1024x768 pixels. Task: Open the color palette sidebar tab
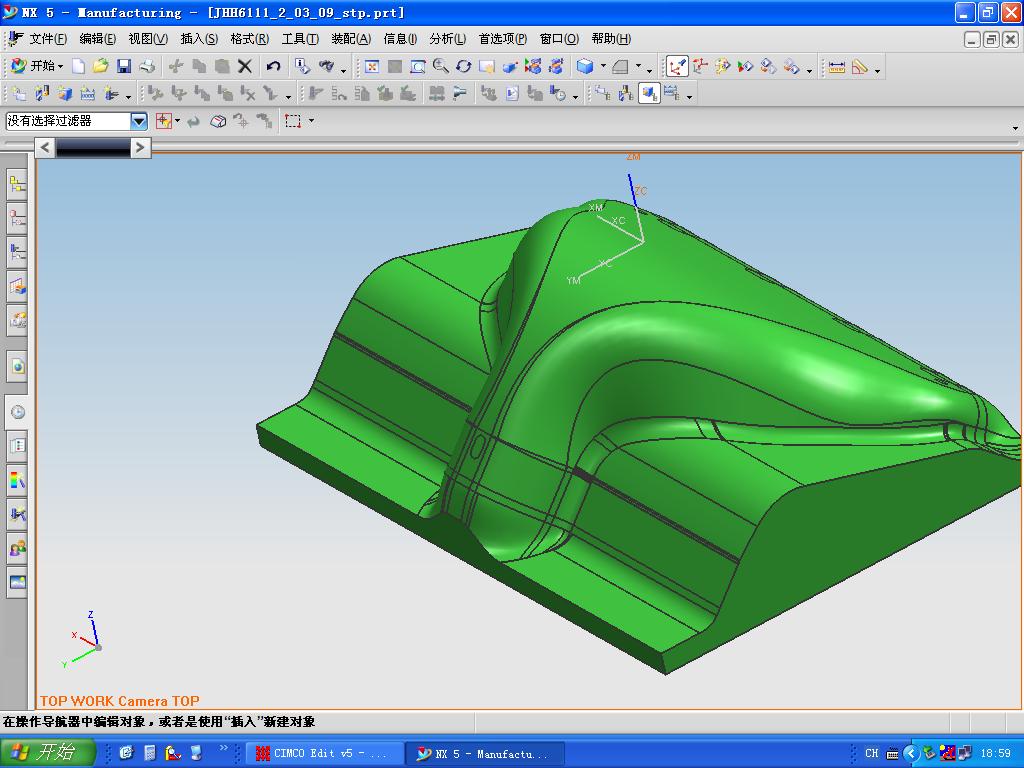point(18,481)
